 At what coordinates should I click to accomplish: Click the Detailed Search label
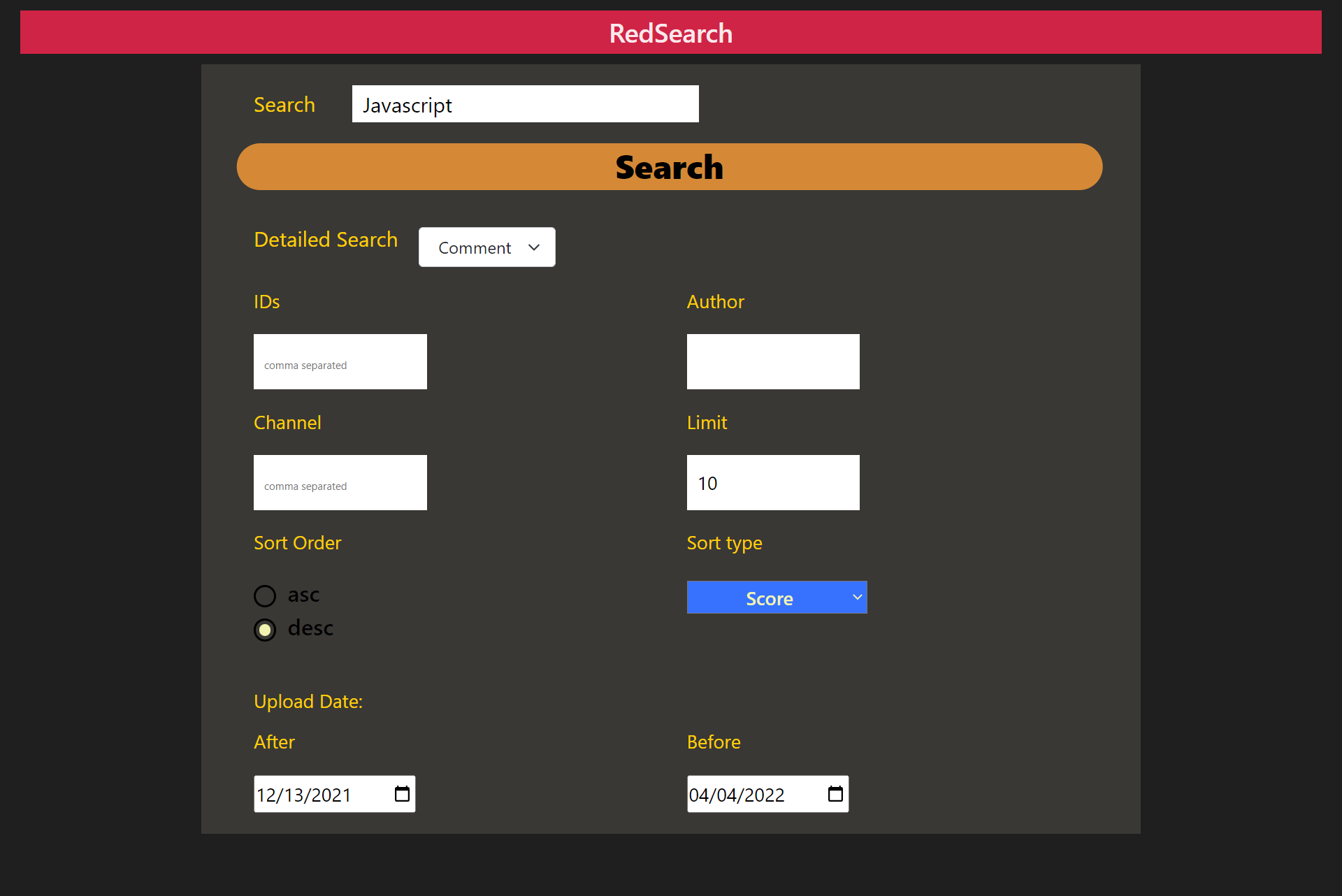pyautogui.click(x=326, y=240)
